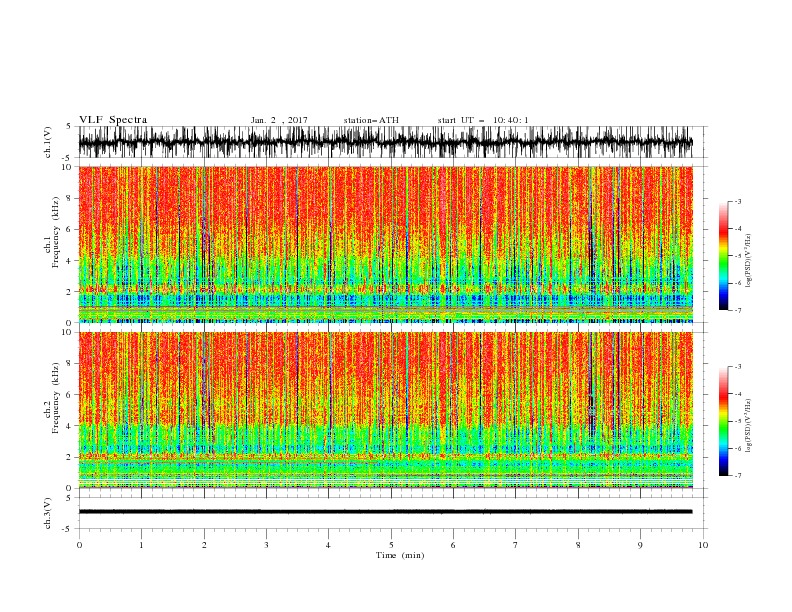Screen dimensions: 792x612
Task: Click the lower colorbar log(PSD) label
Action: coord(748,426)
